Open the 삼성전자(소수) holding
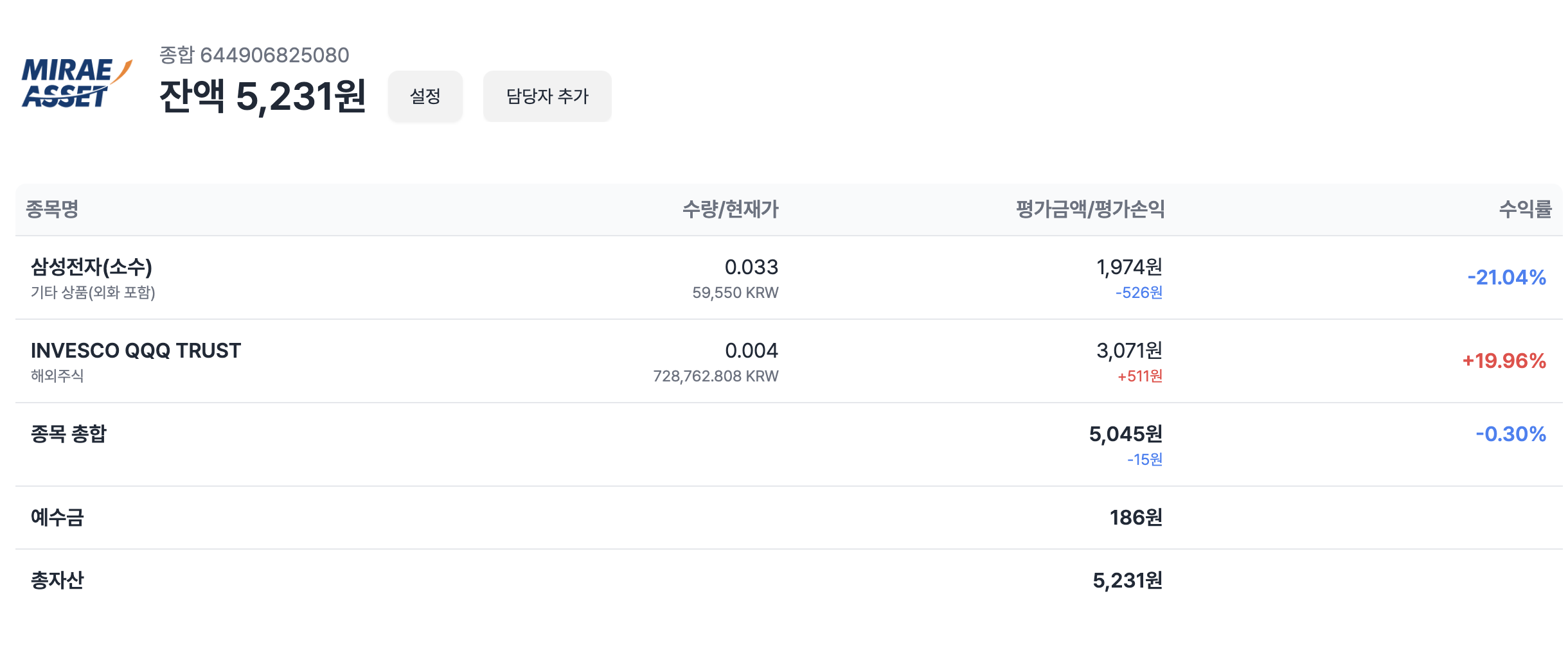The width and height of the screenshot is (1568, 646). tap(91, 267)
